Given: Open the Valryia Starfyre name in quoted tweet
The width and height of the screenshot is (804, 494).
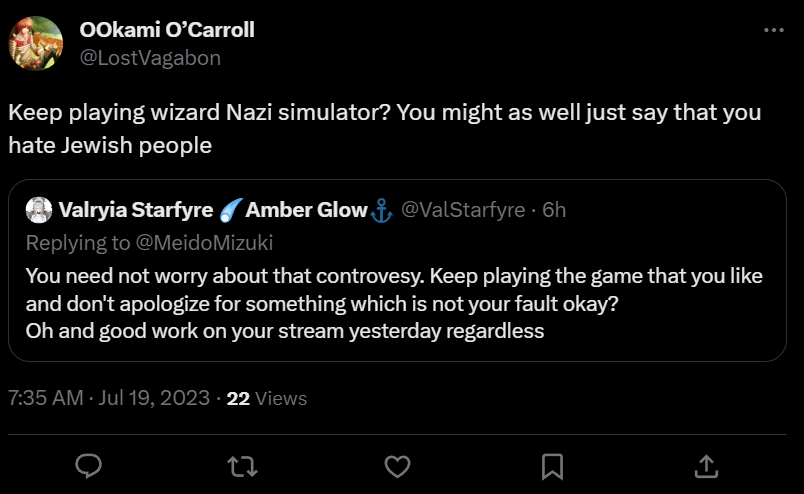Looking at the screenshot, I should point(136,210).
